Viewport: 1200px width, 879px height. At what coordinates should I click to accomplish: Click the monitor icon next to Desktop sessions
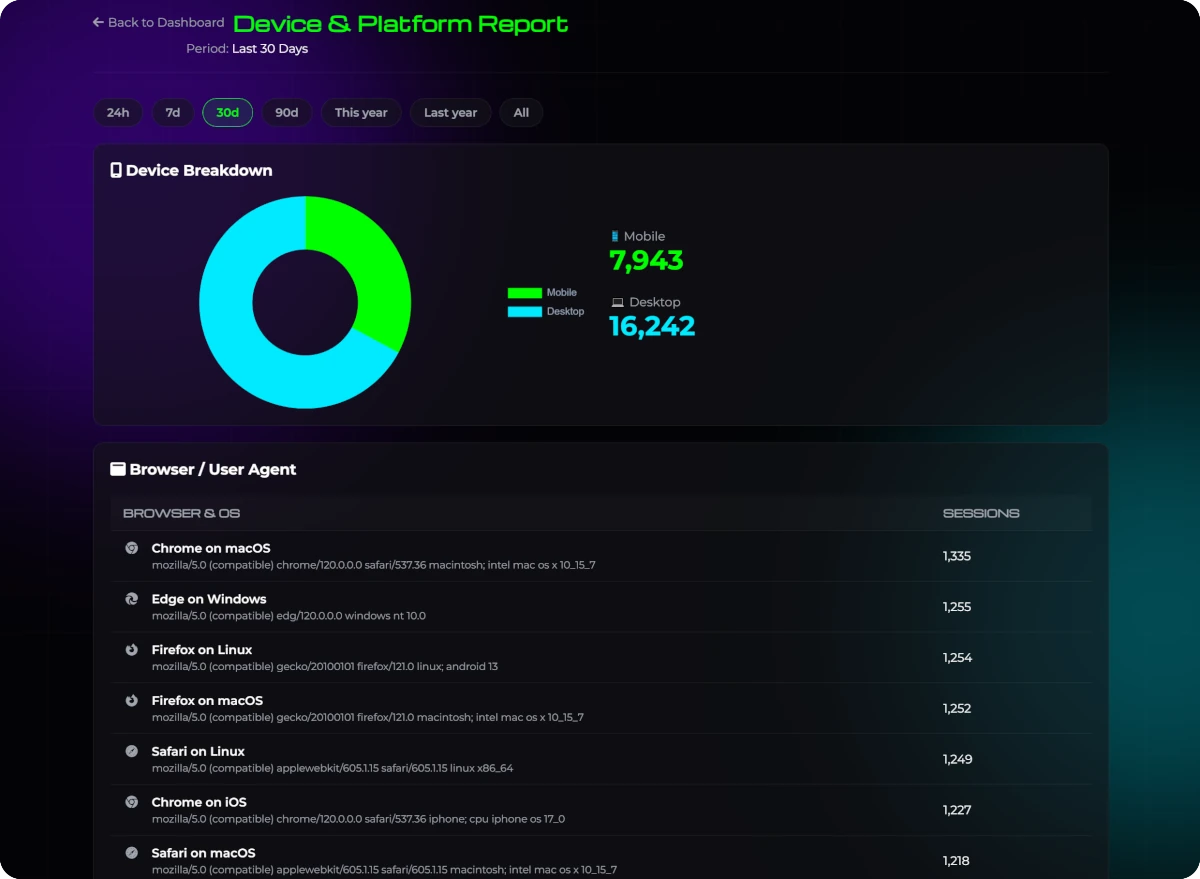(616, 301)
